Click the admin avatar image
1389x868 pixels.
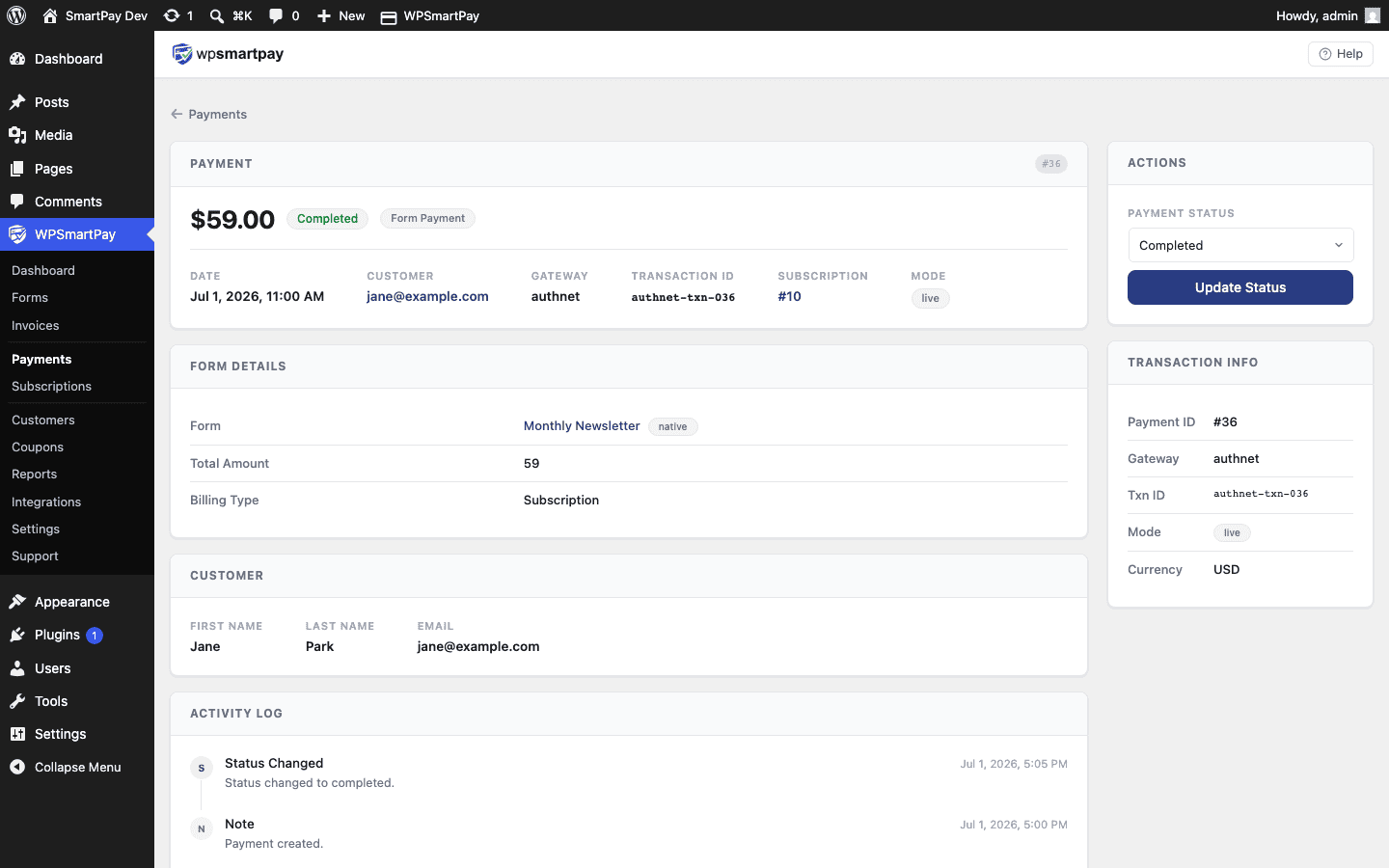point(1373,15)
